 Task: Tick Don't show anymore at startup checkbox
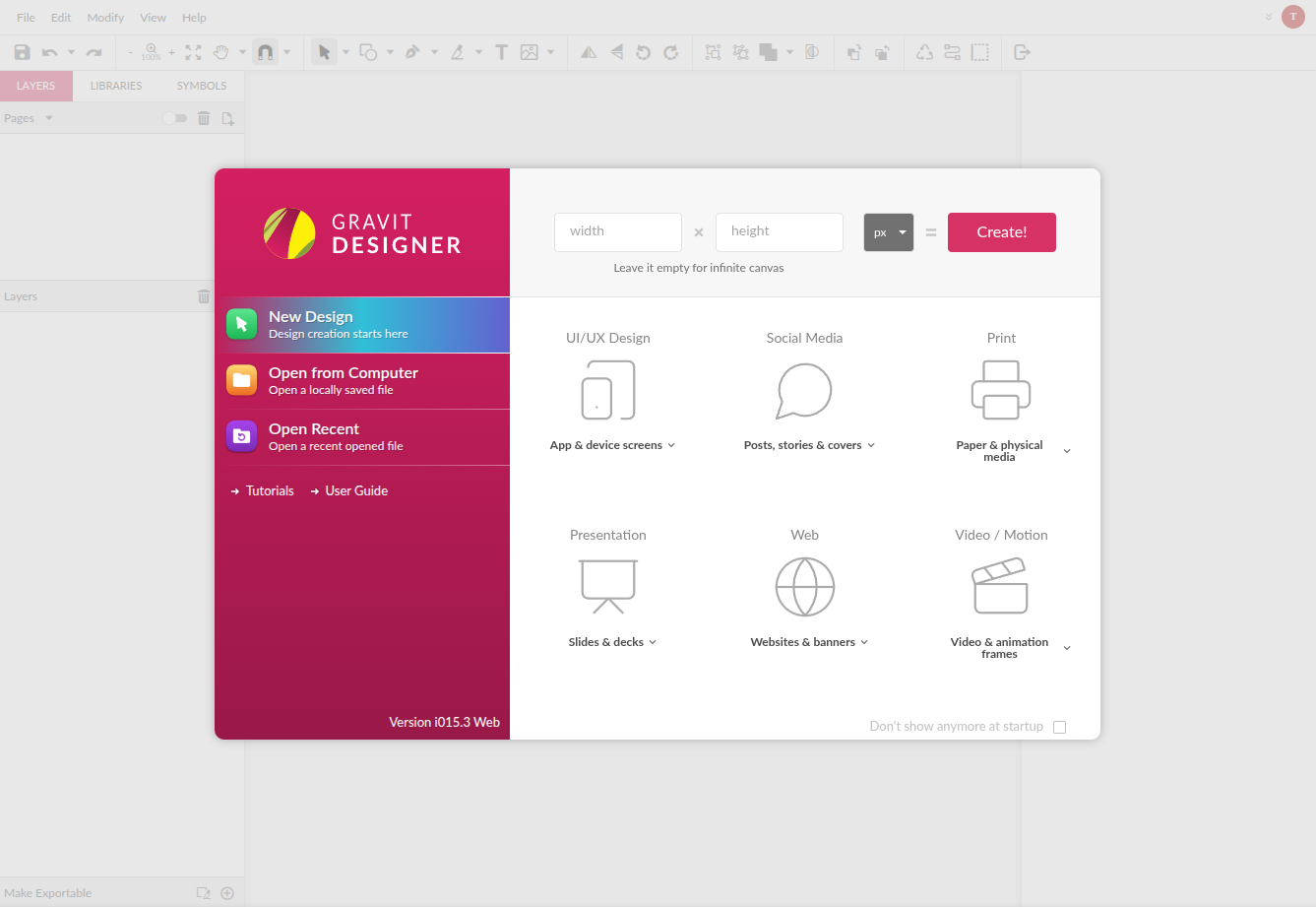point(1060,727)
